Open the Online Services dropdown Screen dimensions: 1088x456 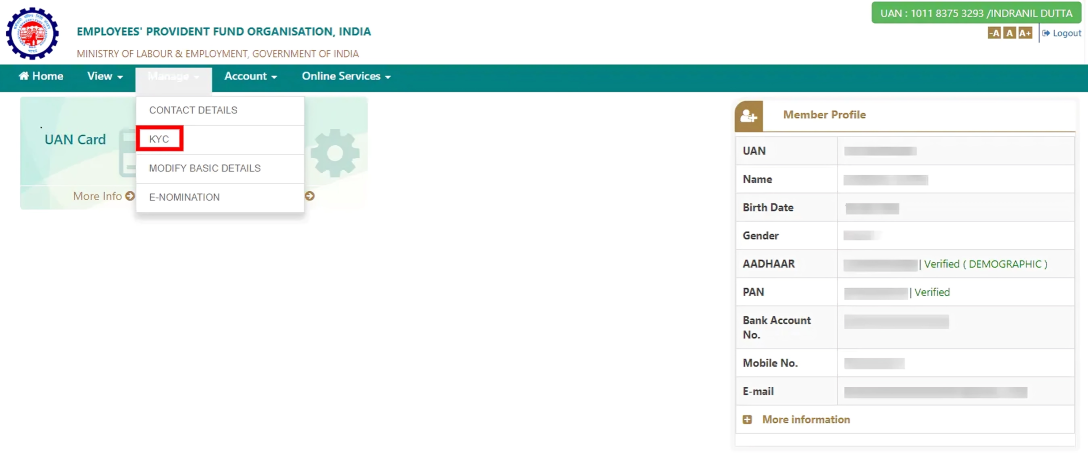(x=346, y=76)
